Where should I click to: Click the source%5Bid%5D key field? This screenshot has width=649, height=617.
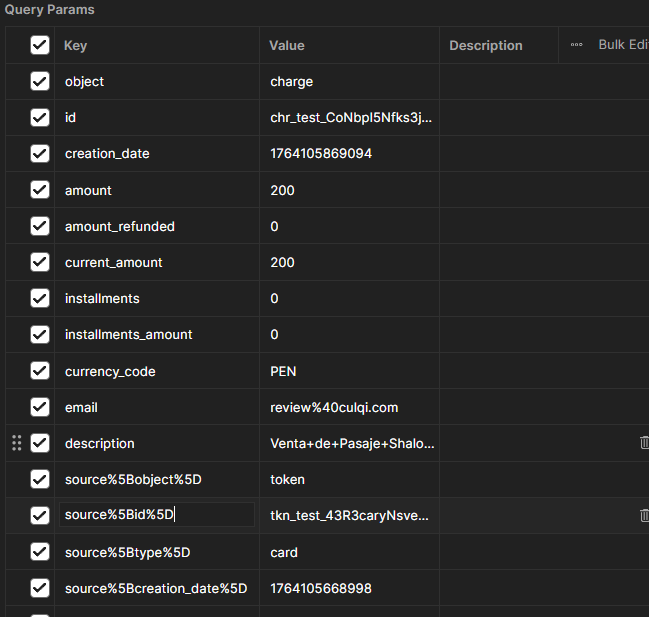click(x=155, y=515)
